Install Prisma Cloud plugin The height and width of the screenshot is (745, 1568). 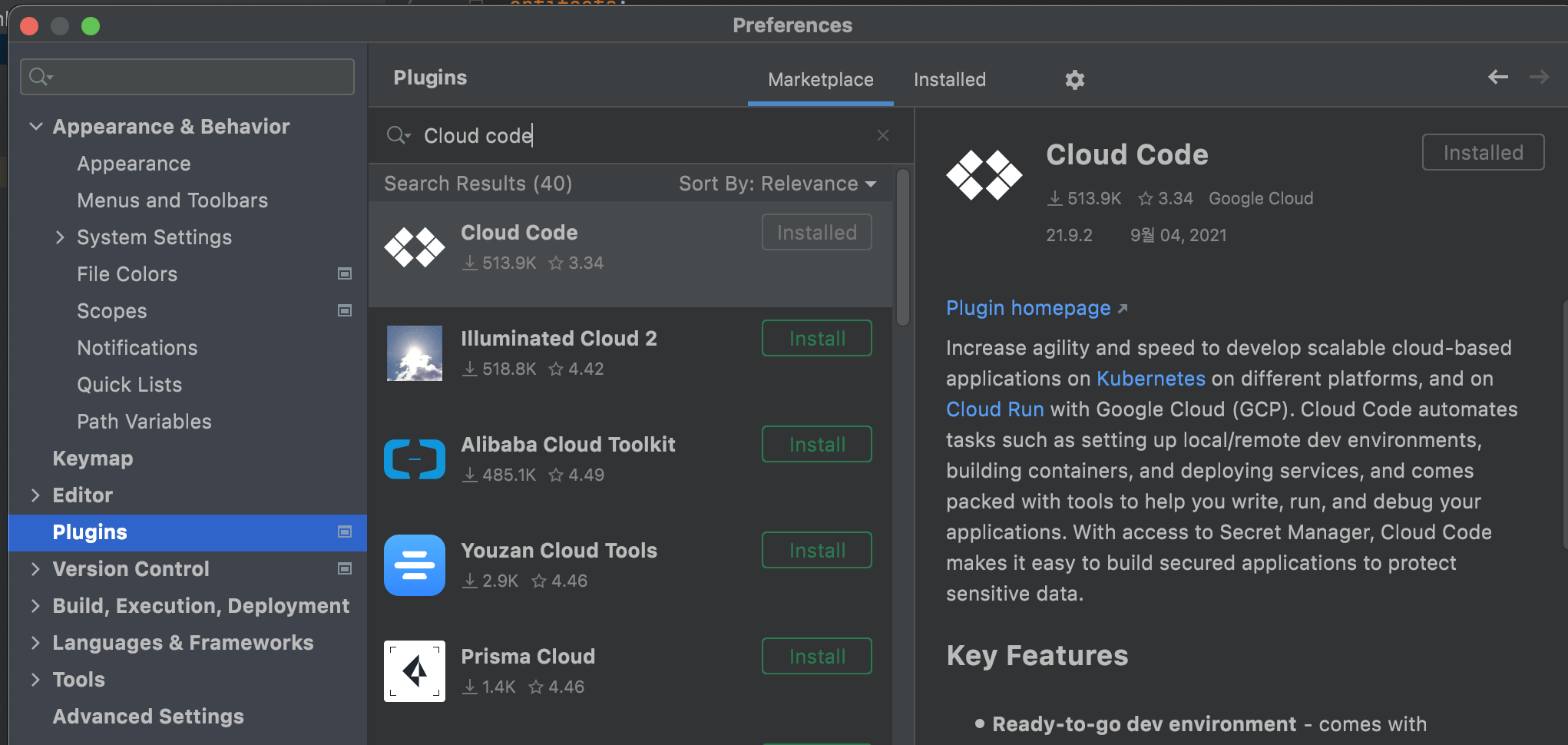coord(816,656)
